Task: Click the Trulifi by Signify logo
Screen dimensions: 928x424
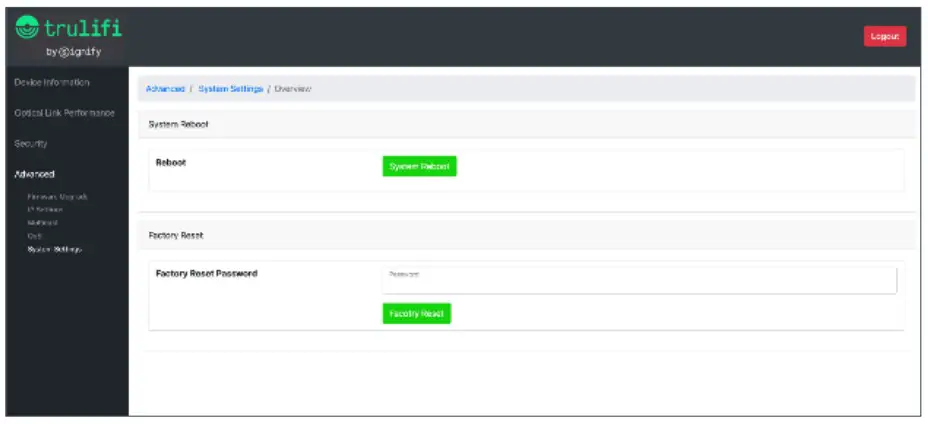Action: [67, 36]
